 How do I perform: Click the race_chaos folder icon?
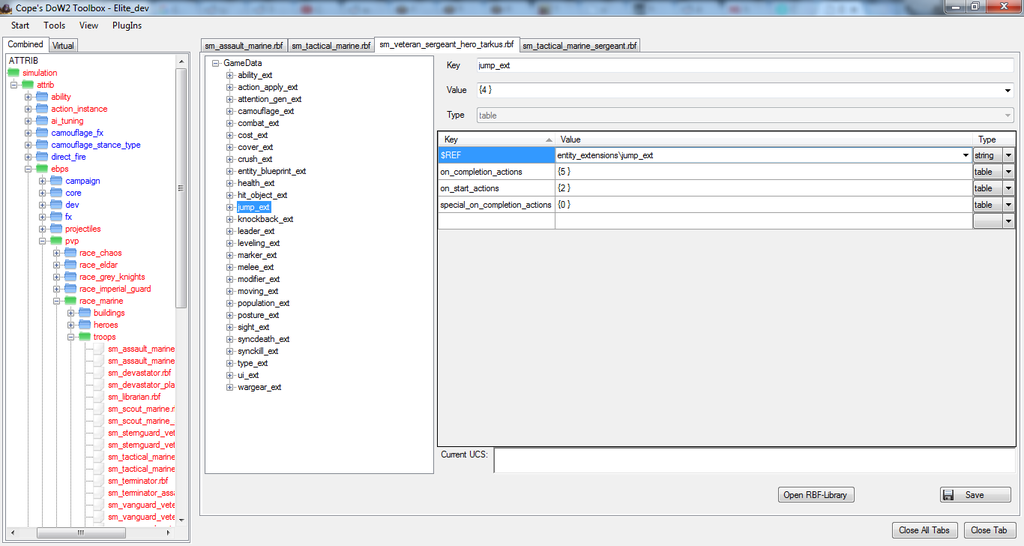pyautogui.click(x=70, y=253)
